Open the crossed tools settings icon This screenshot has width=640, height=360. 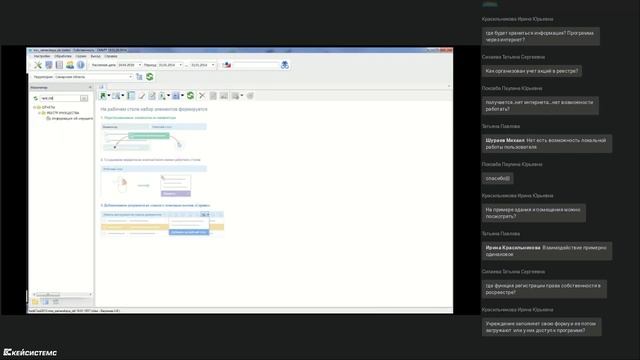(38, 65)
